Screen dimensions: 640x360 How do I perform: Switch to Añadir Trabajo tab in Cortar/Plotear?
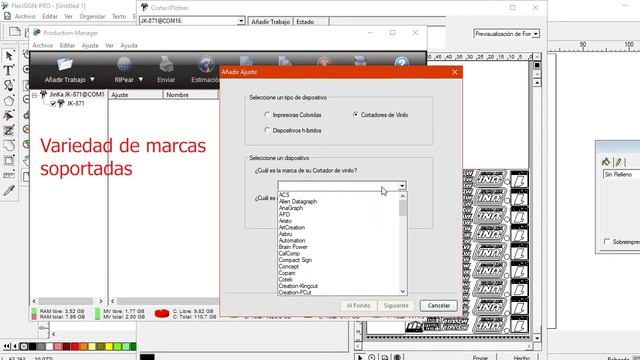271,22
